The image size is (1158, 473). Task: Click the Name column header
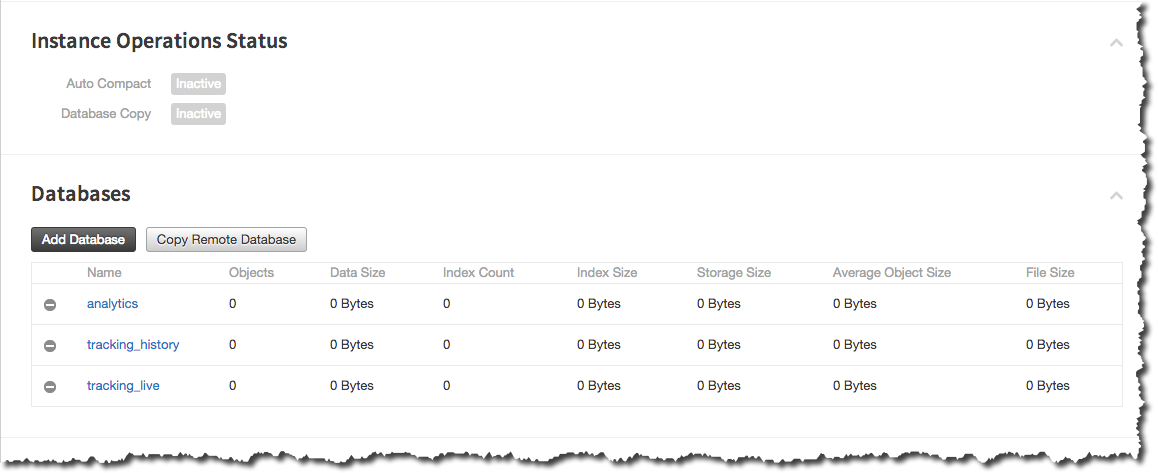pos(104,272)
